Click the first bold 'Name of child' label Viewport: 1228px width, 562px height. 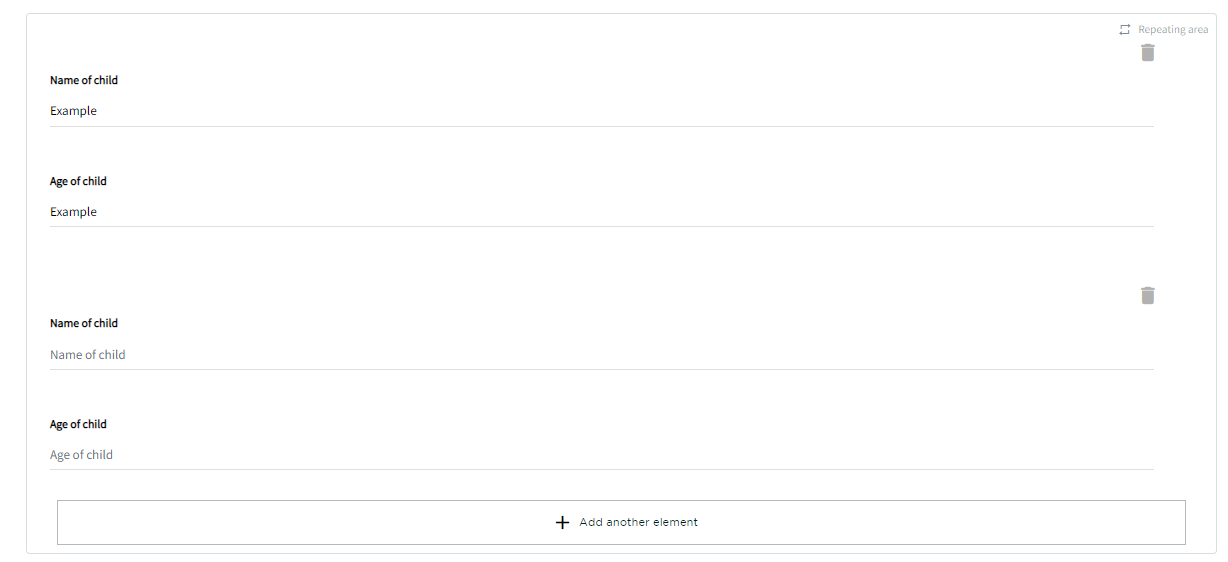tap(84, 80)
